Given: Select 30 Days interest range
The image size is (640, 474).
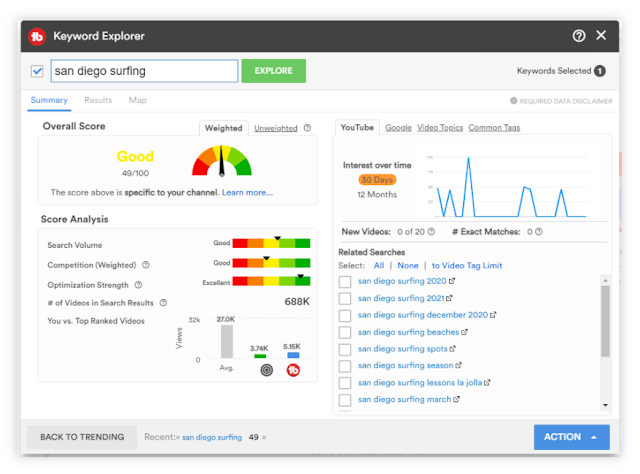Looking at the screenshot, I should [x=377, y=180].
